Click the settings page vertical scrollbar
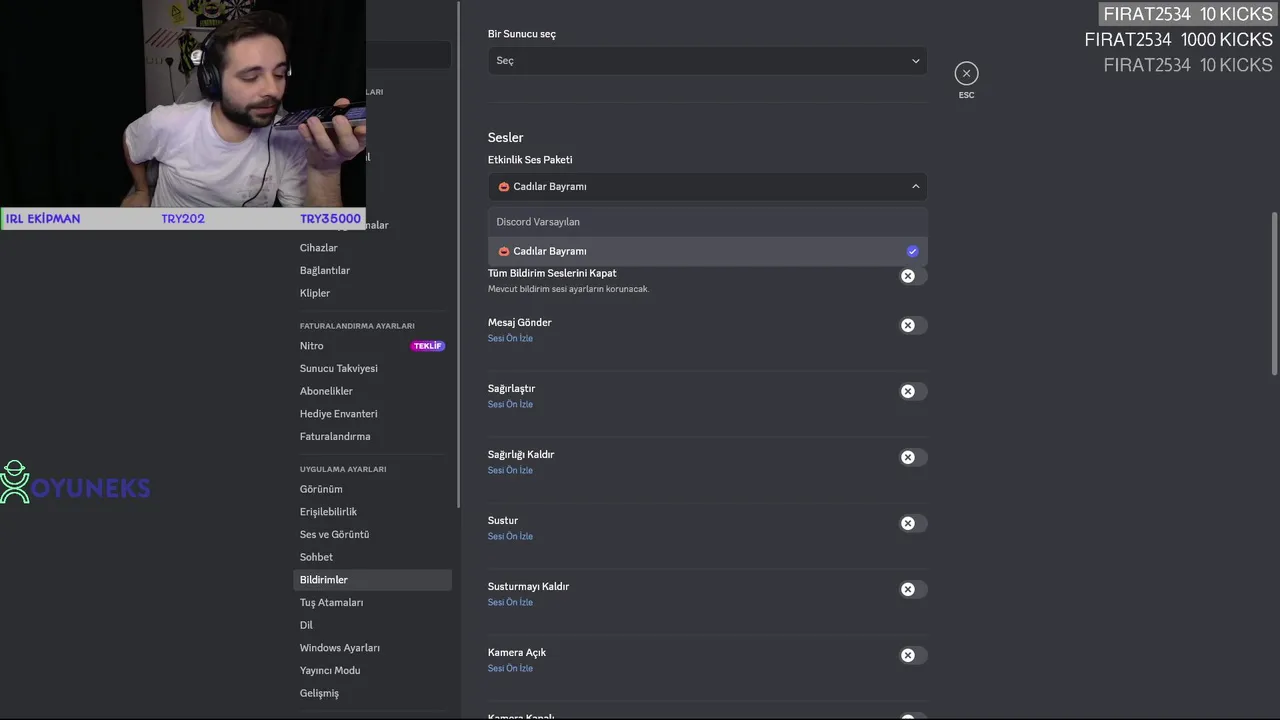Image resolution: width=1280 pixels, height=720 pixels. click(x=1274, y=293)
